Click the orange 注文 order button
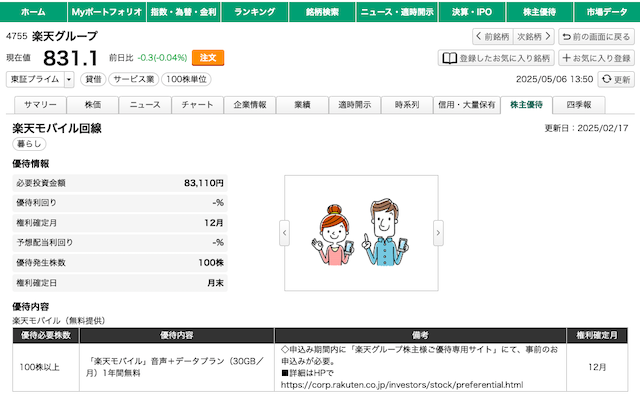 [208, 58]
